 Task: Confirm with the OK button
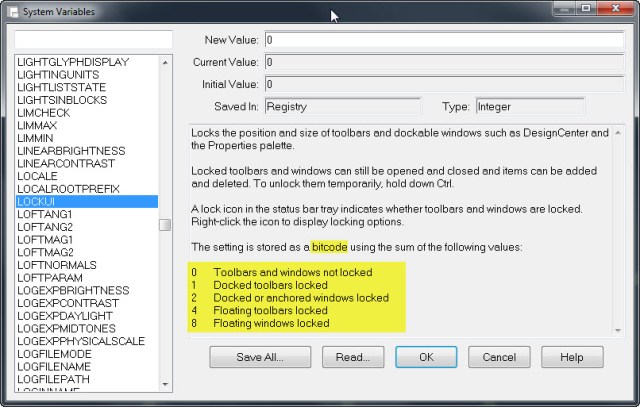pos(425,357)
